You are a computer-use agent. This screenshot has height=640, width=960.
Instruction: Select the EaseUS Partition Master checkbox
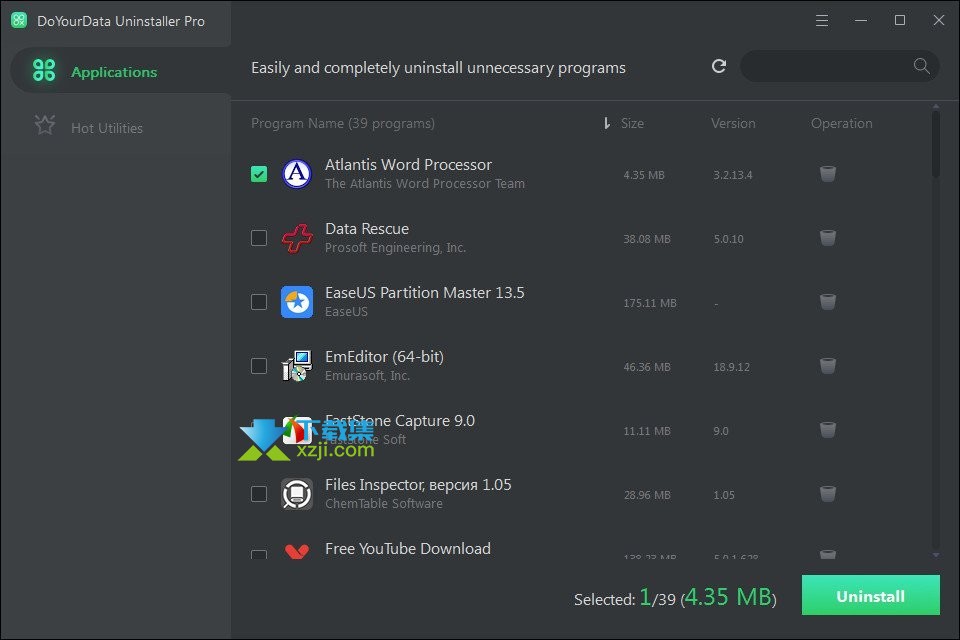[x=259, y=302]
